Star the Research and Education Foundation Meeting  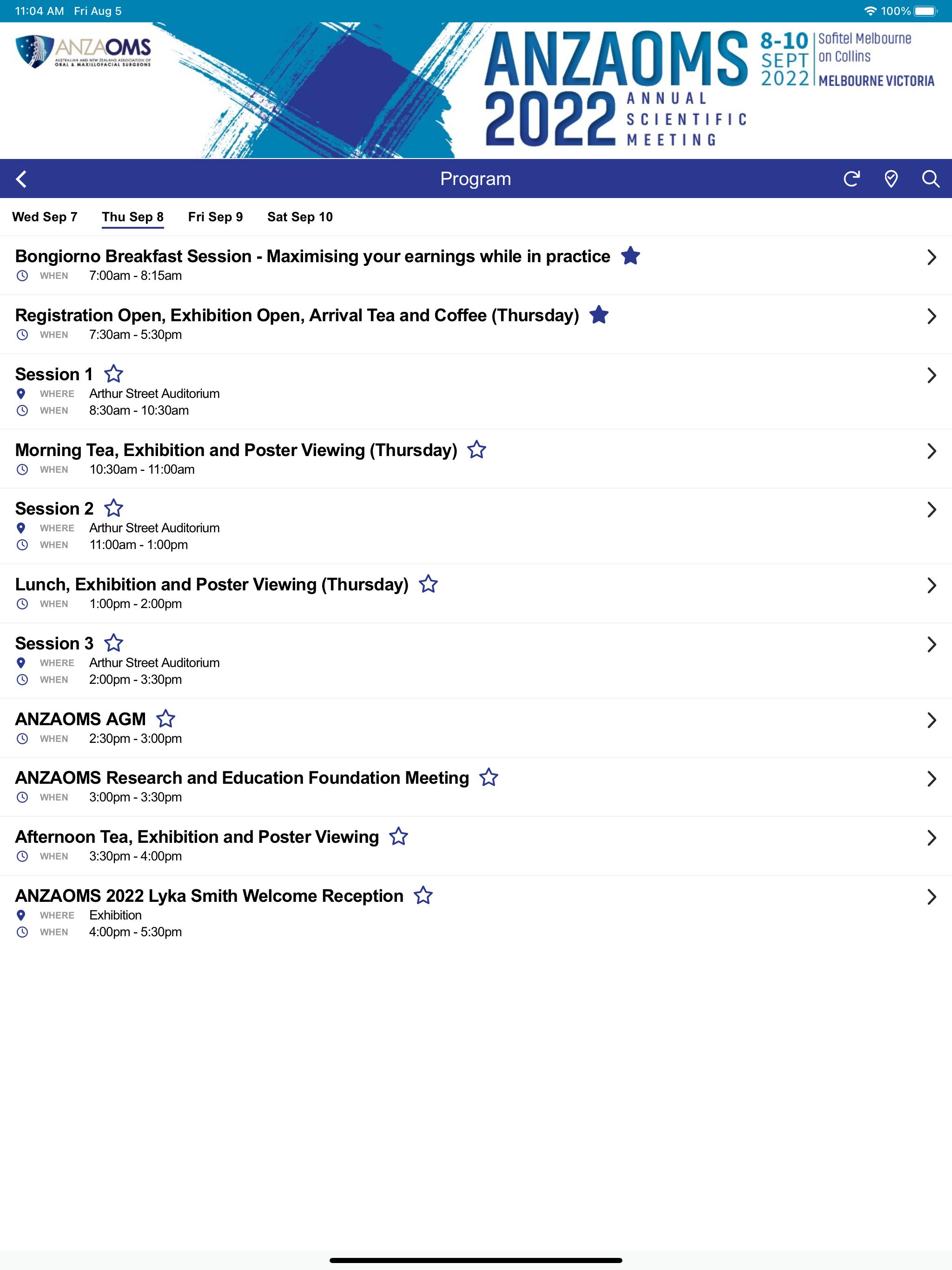489,778
